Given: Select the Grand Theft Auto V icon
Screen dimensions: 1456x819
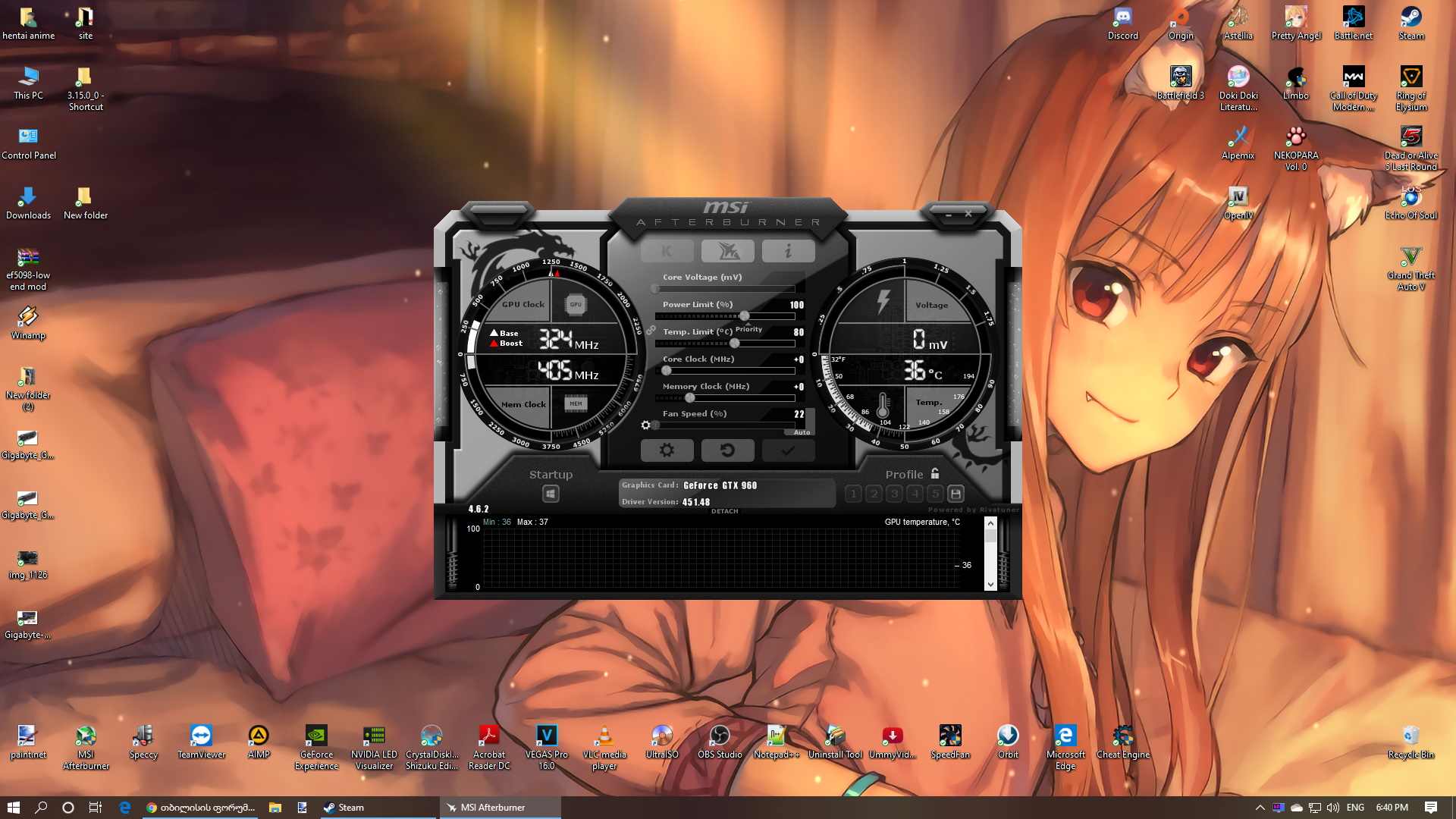Looking at the screenshot, I should 1411,268.
